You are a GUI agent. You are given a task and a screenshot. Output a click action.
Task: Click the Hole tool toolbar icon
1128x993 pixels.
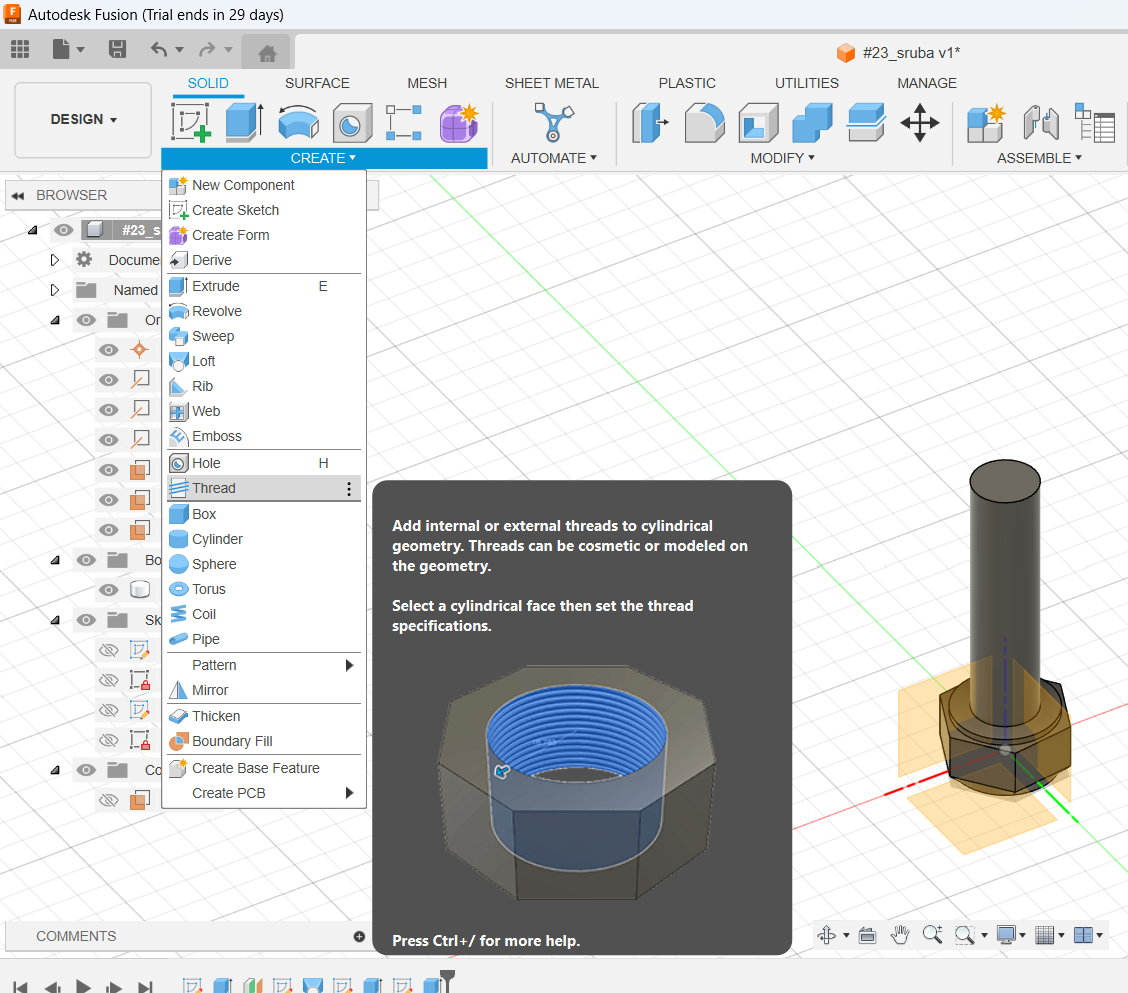coord(352,122)
